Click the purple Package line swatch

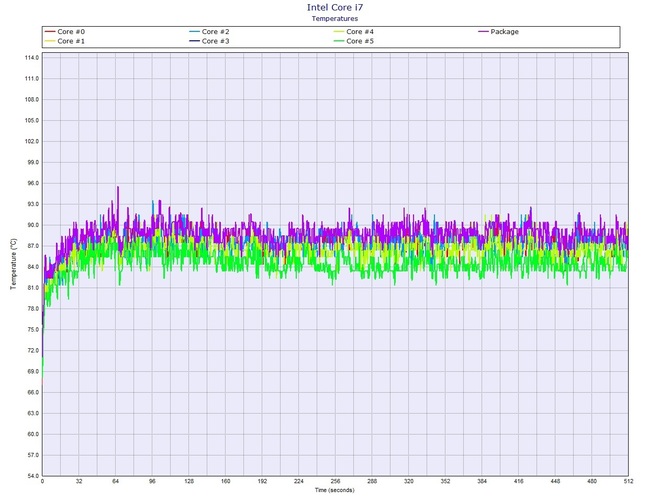pos(483,32)
